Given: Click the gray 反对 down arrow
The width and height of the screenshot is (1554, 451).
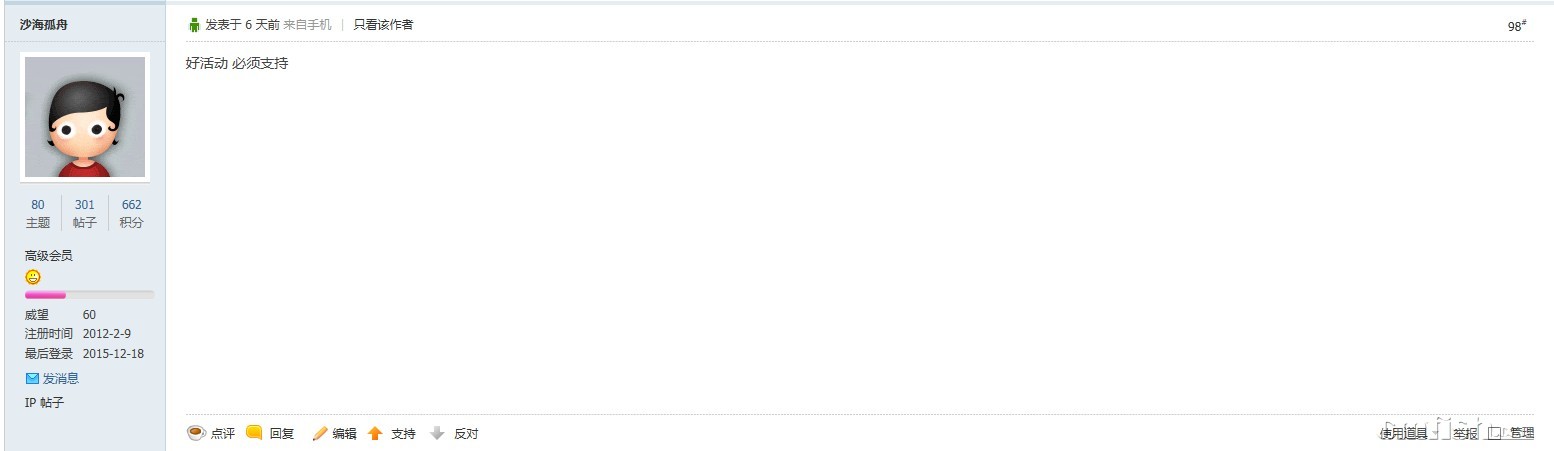Looking at the screenshot, I should click(437, 433).
